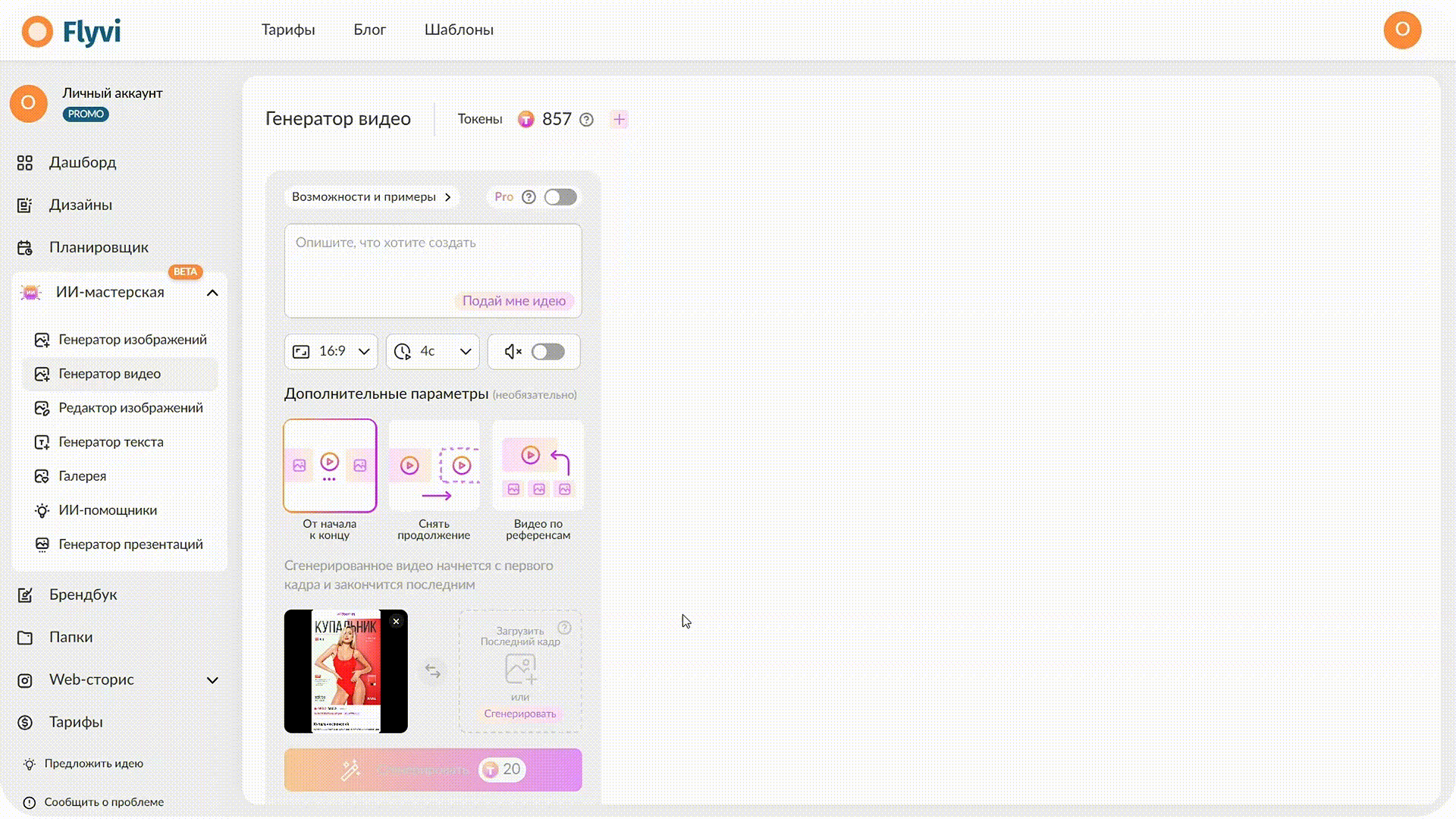Open the profile avatar in the top-right corner
This screenshot has width=1456, height=819.
[1402, 30]
